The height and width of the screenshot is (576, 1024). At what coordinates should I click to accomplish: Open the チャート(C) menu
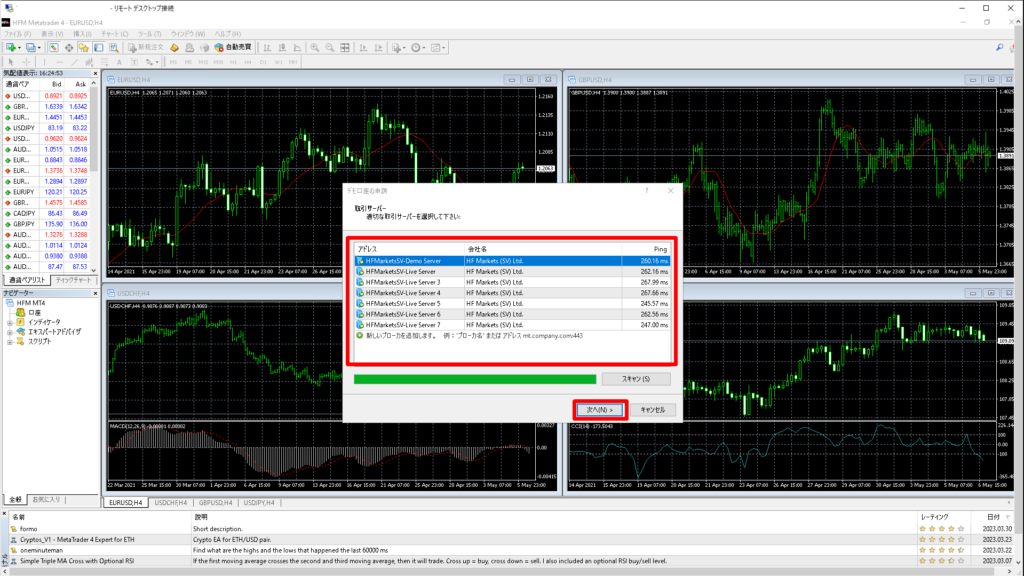coord(115,34)
